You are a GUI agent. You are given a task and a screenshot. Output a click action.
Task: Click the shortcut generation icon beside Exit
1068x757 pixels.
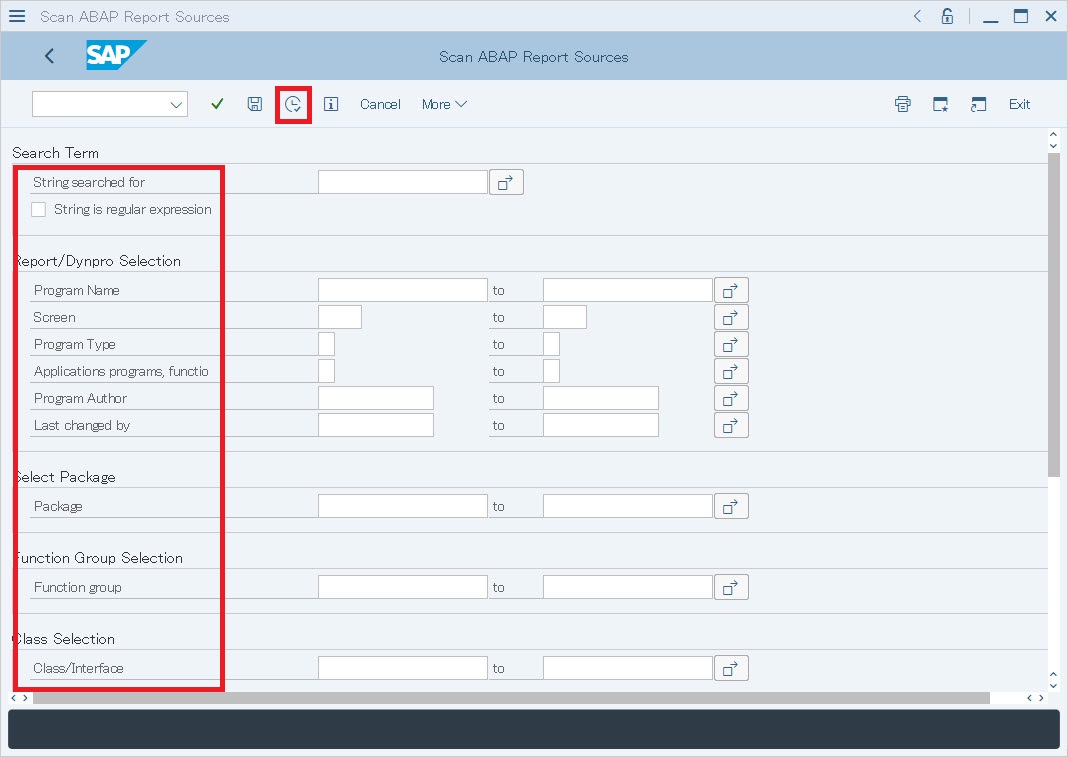[x=979, y=104]
